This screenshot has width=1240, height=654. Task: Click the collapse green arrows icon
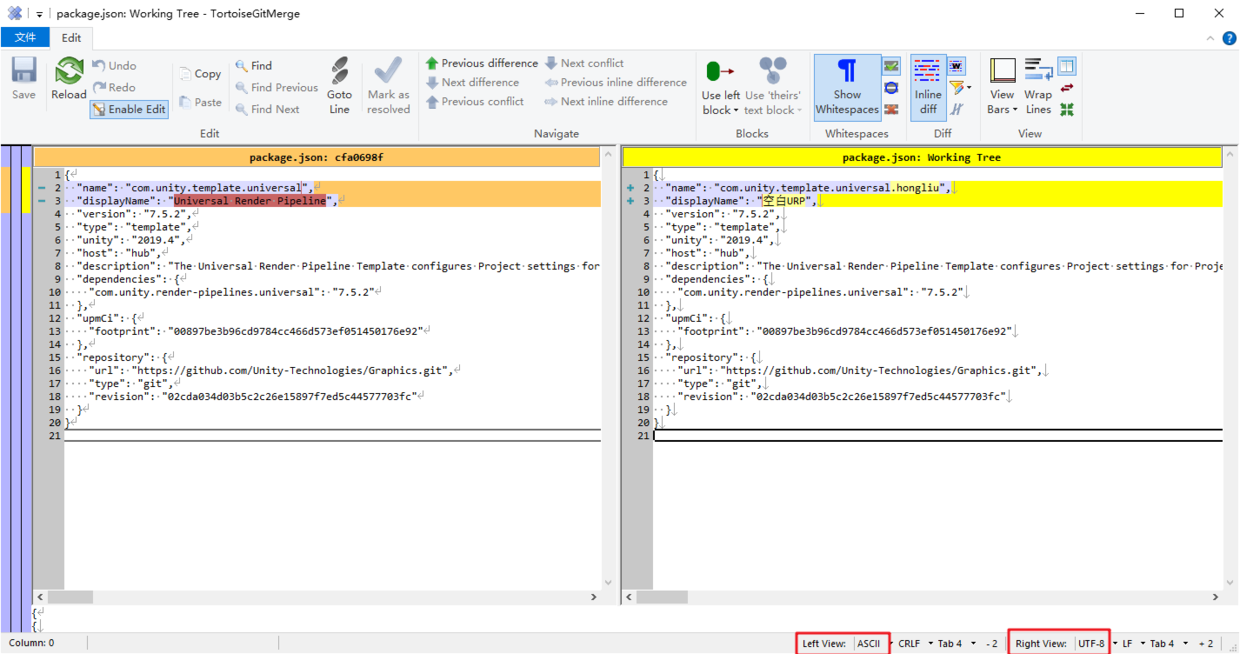coord(1067,109)
